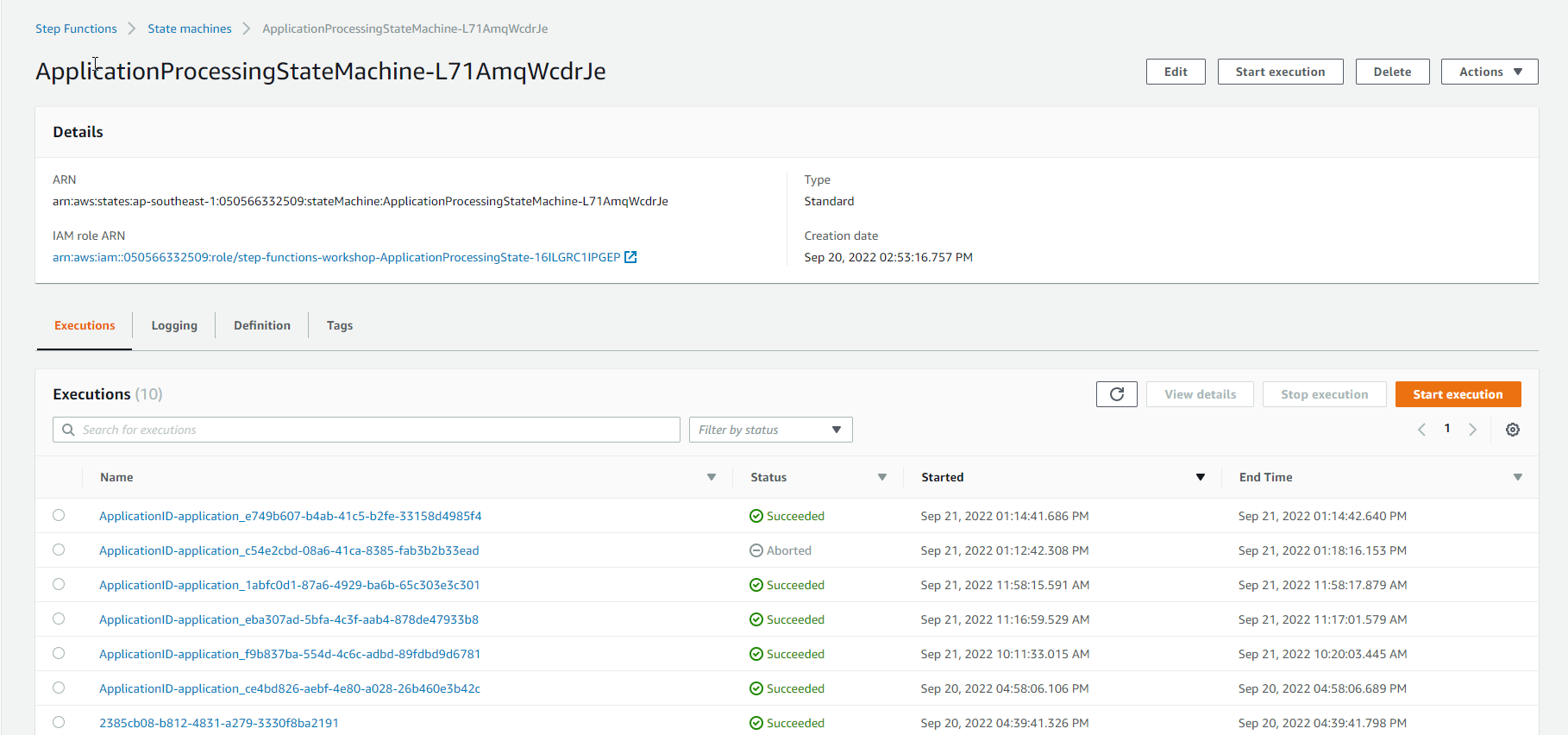The image size is (1568, 735).
Task: Click Succeeded status icon for e749b607 execution
Action: click(x=756, y=516)
